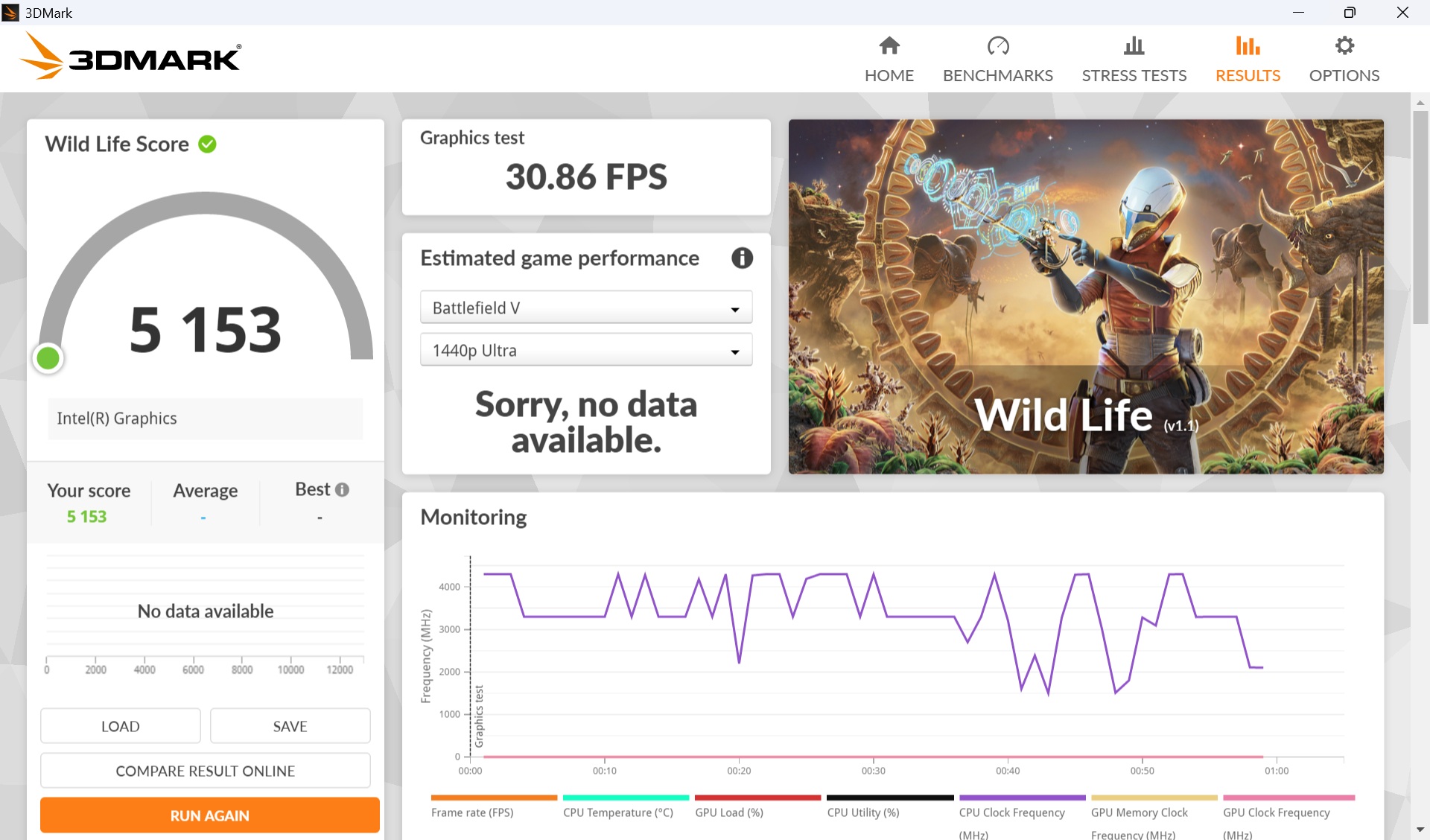
Task: Click COMPARE RESULT ONLINE
Action: [x=206, y=771]
